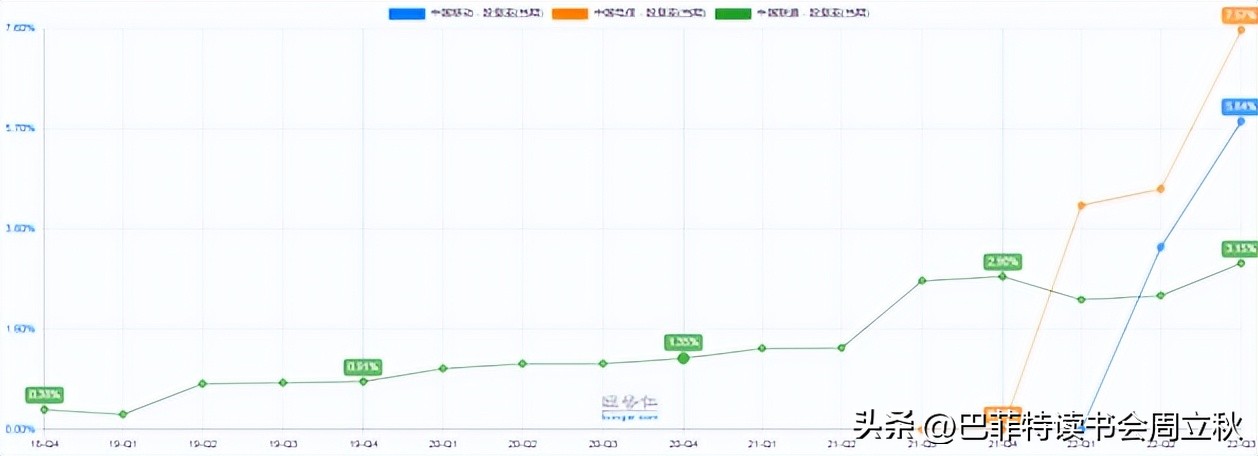The width and height of the screenshot is (1258, 456).
Task: Select the green data point at 22-Q2
Action: [1161, 296]
